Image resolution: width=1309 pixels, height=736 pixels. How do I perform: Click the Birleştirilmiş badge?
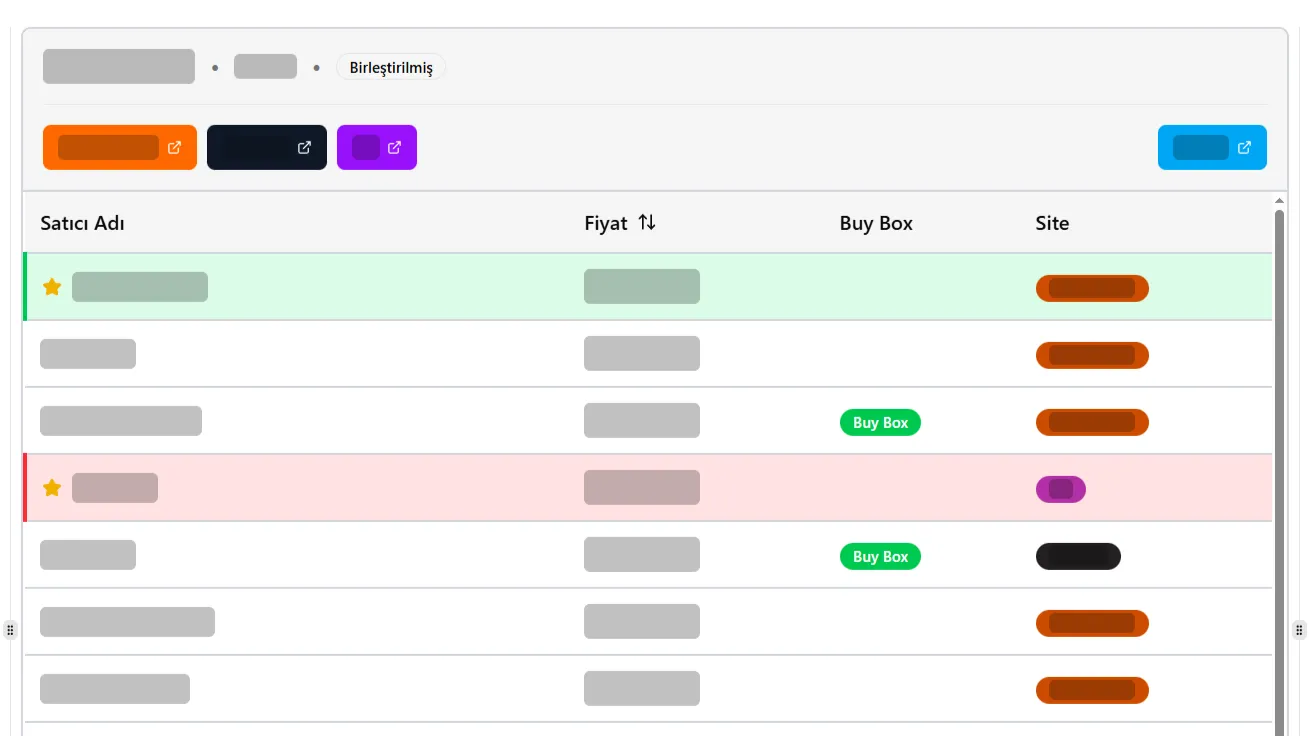click(x=391, y=68)
